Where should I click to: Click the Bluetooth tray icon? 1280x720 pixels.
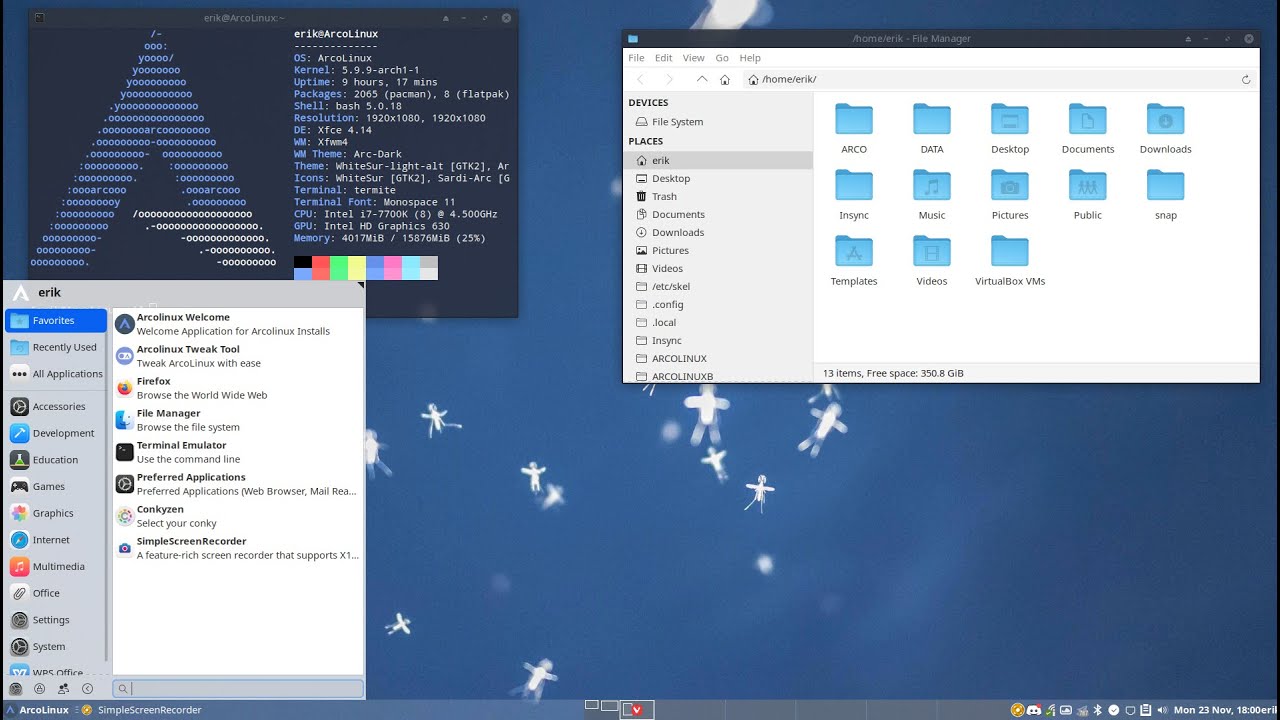click(1097, 710)
